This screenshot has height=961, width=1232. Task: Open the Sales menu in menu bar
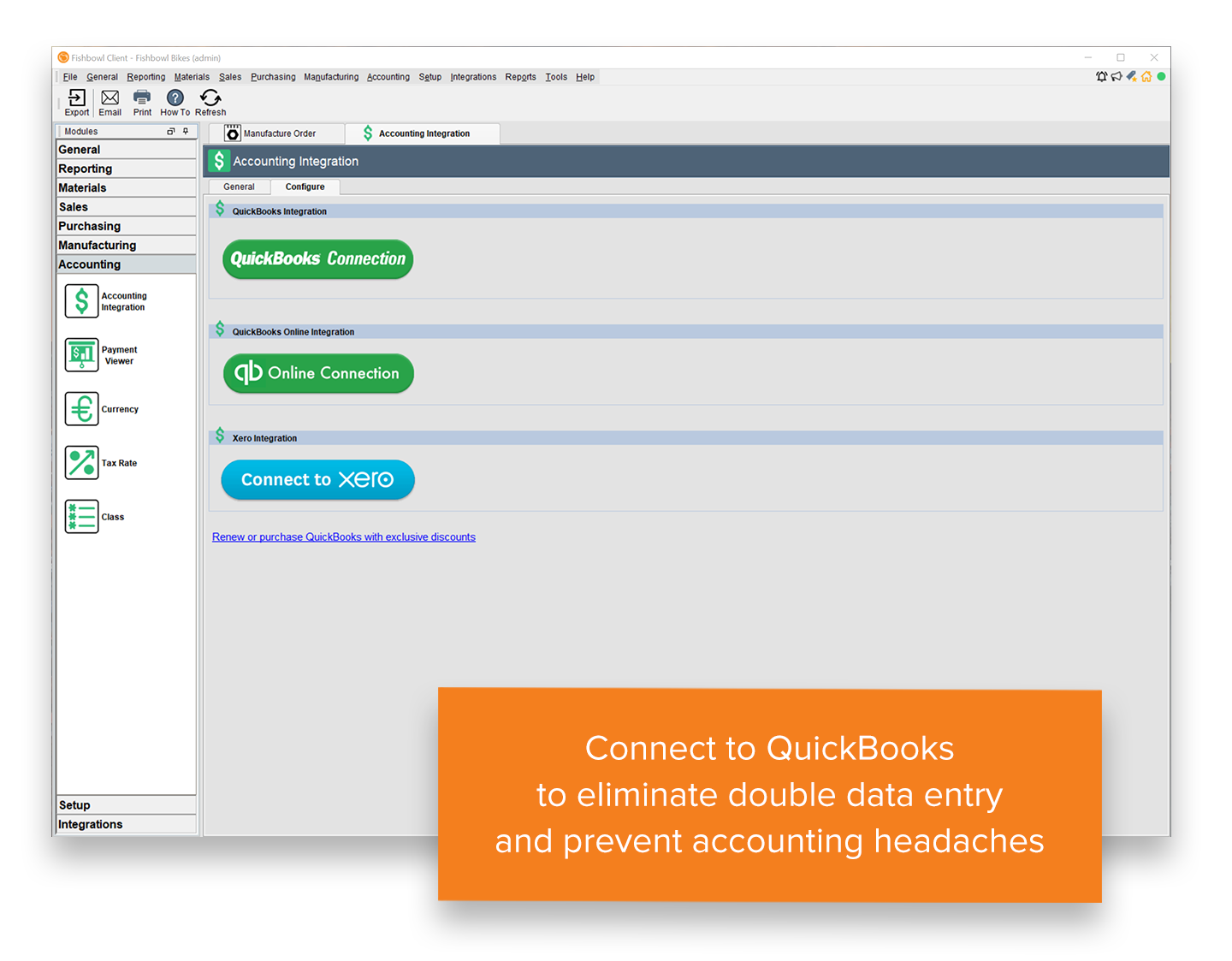(230, 77)
